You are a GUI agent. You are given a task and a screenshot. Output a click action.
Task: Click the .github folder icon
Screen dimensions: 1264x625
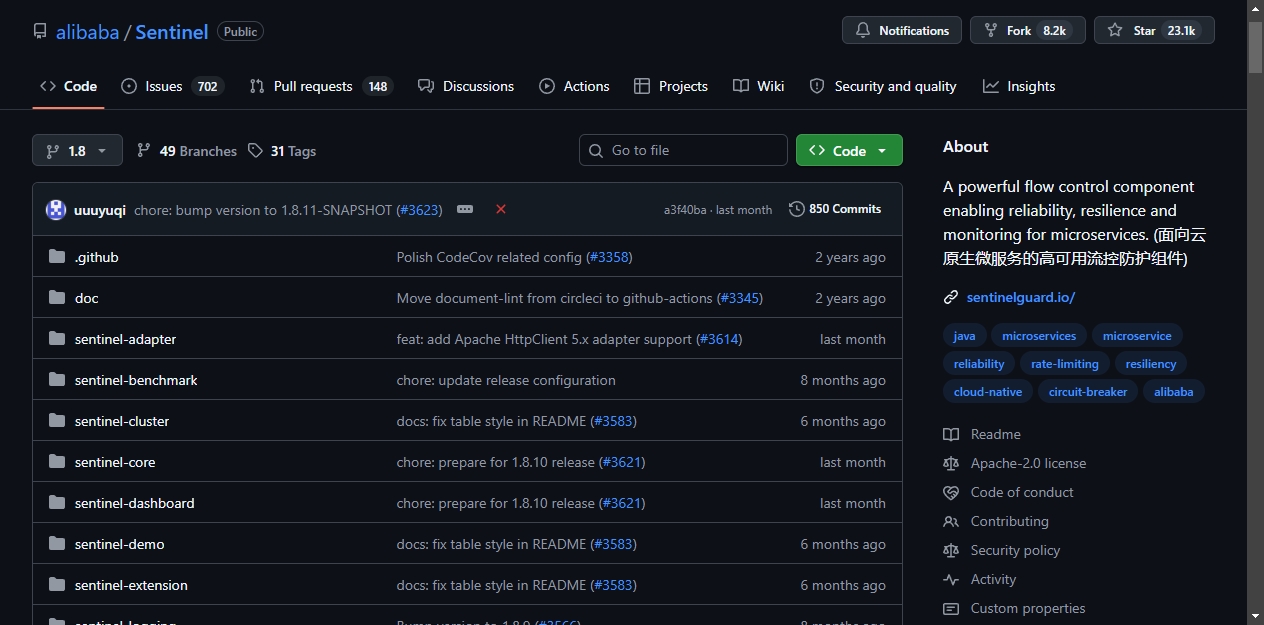(x=57, y=257)
